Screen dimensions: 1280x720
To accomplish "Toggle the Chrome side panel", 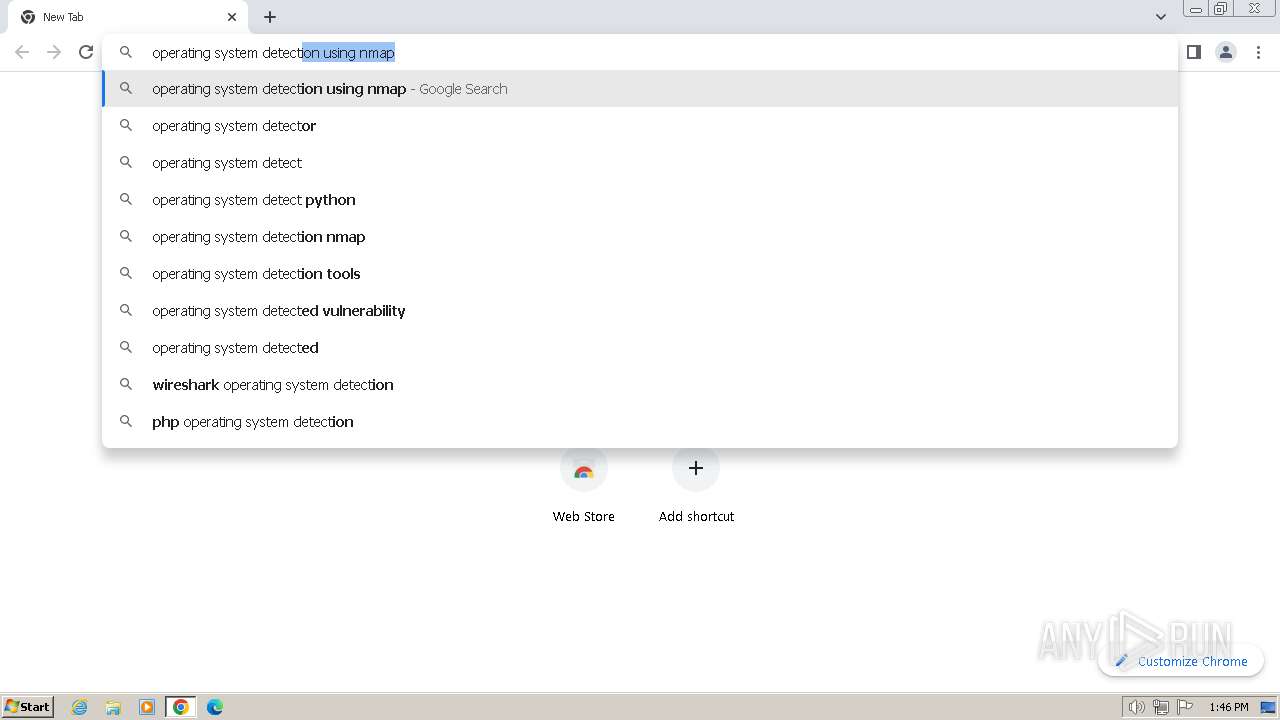I will coord(1193,52).
